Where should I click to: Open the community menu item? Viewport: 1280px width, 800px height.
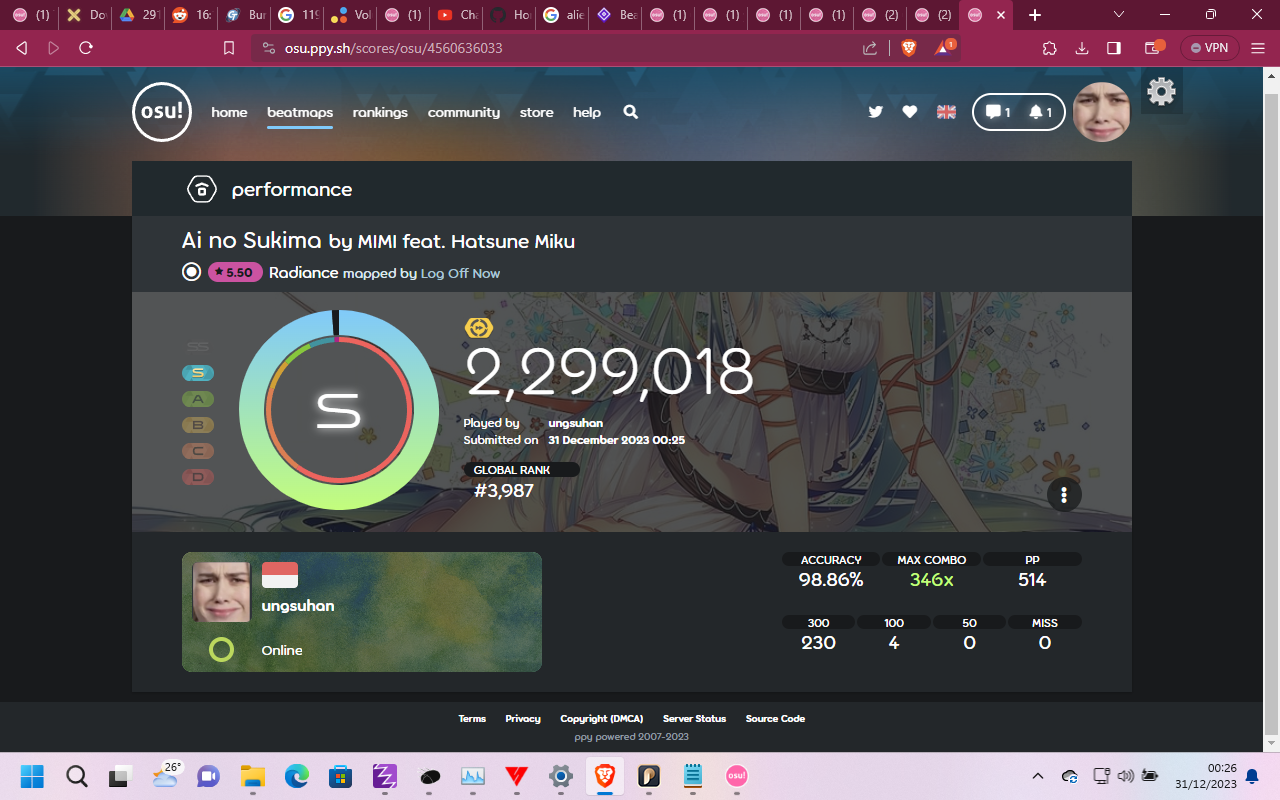click(x=464, y=112)
